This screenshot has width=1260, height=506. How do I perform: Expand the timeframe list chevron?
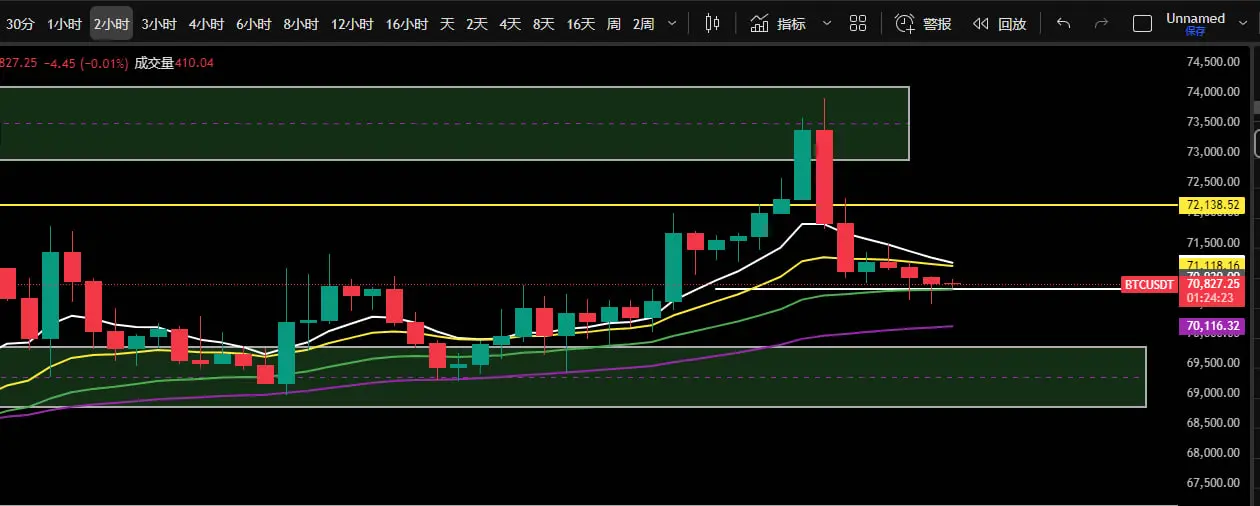point(671,23)
